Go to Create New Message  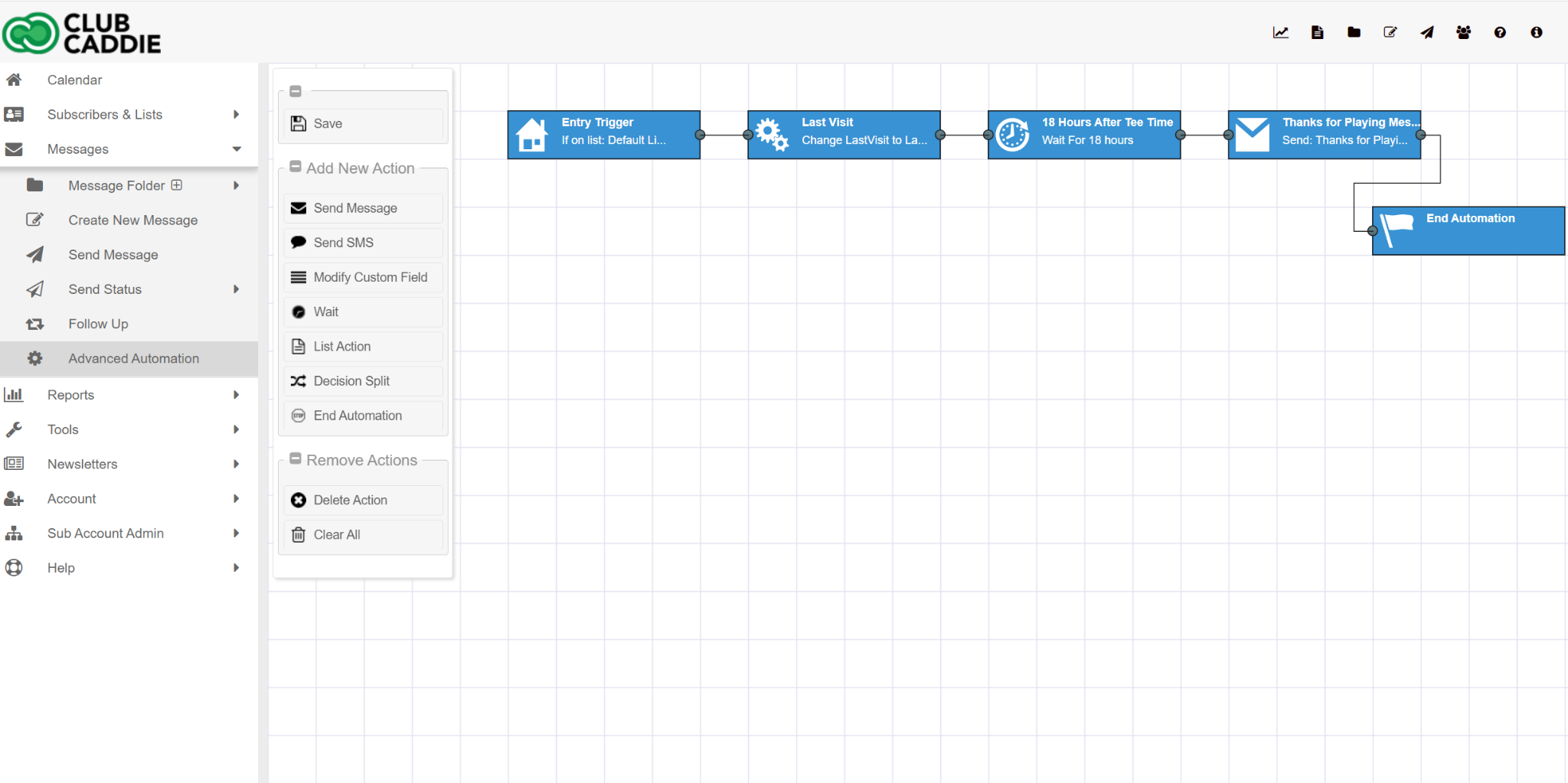tap(132, 220)
